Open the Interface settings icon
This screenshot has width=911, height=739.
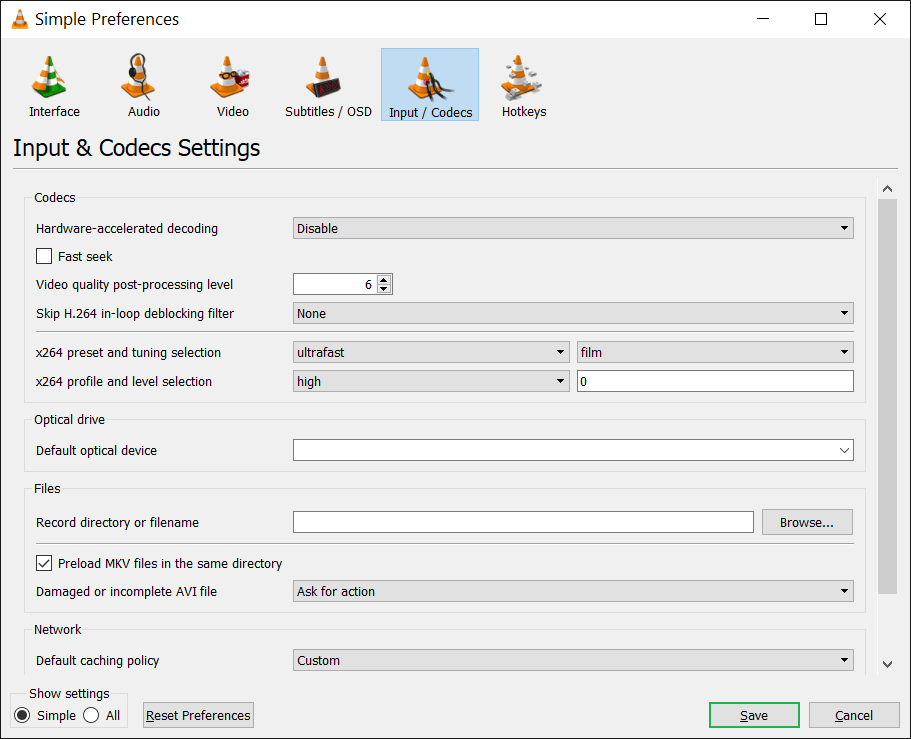click(x=53, y=84)
